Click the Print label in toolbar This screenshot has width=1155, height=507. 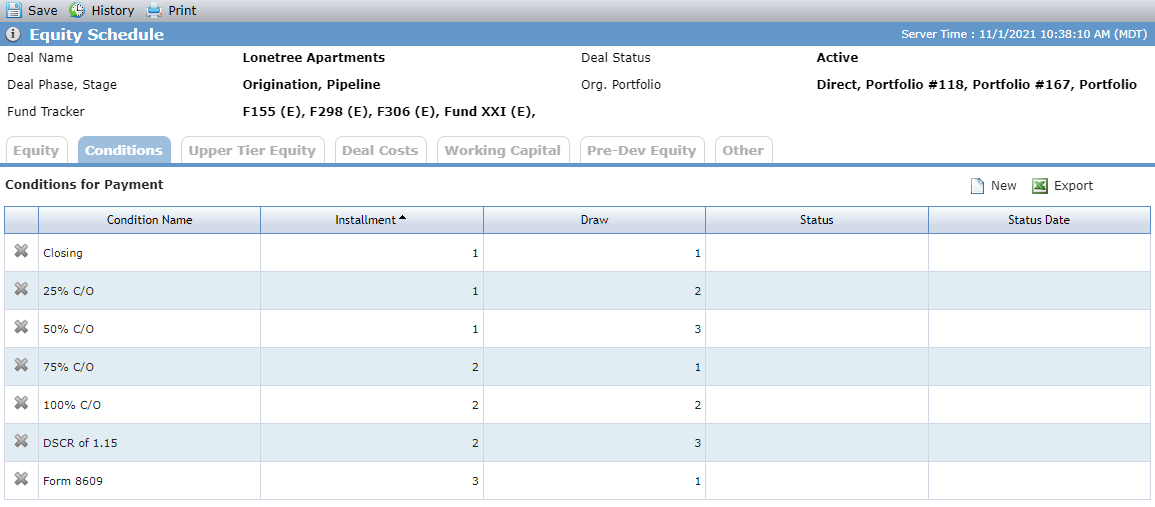(x=183, y=11)
